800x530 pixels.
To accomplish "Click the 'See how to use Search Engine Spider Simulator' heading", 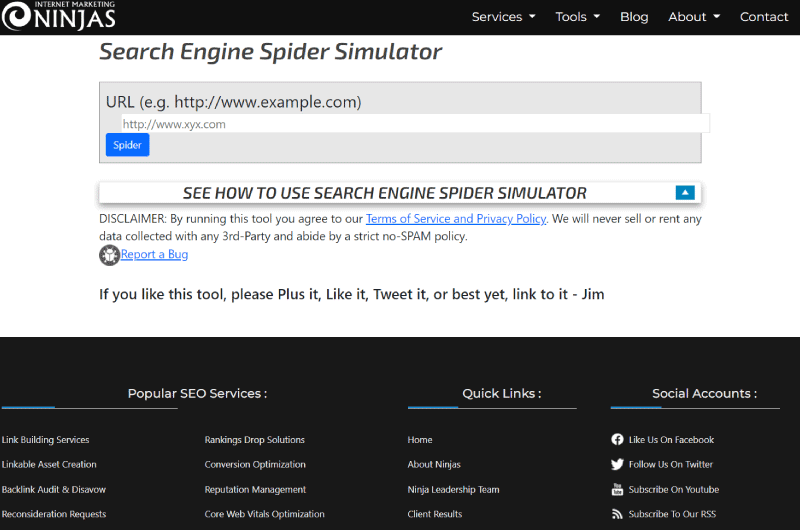I will pos(385,193).
